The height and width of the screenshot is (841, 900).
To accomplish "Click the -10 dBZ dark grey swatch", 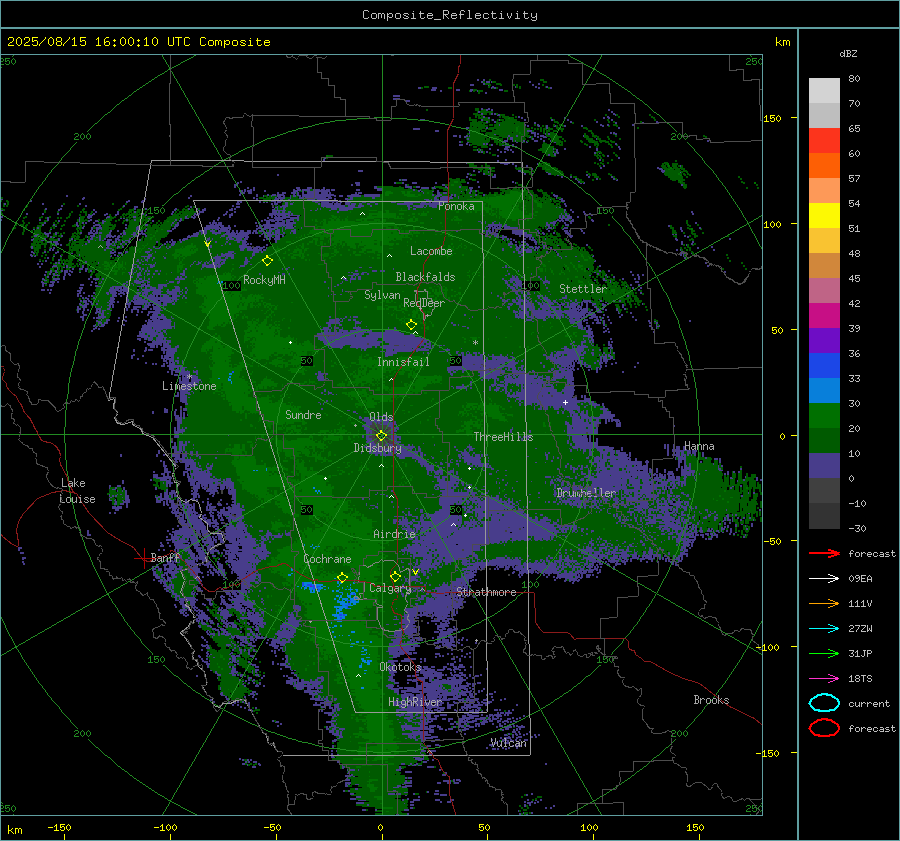I will 824,515.
